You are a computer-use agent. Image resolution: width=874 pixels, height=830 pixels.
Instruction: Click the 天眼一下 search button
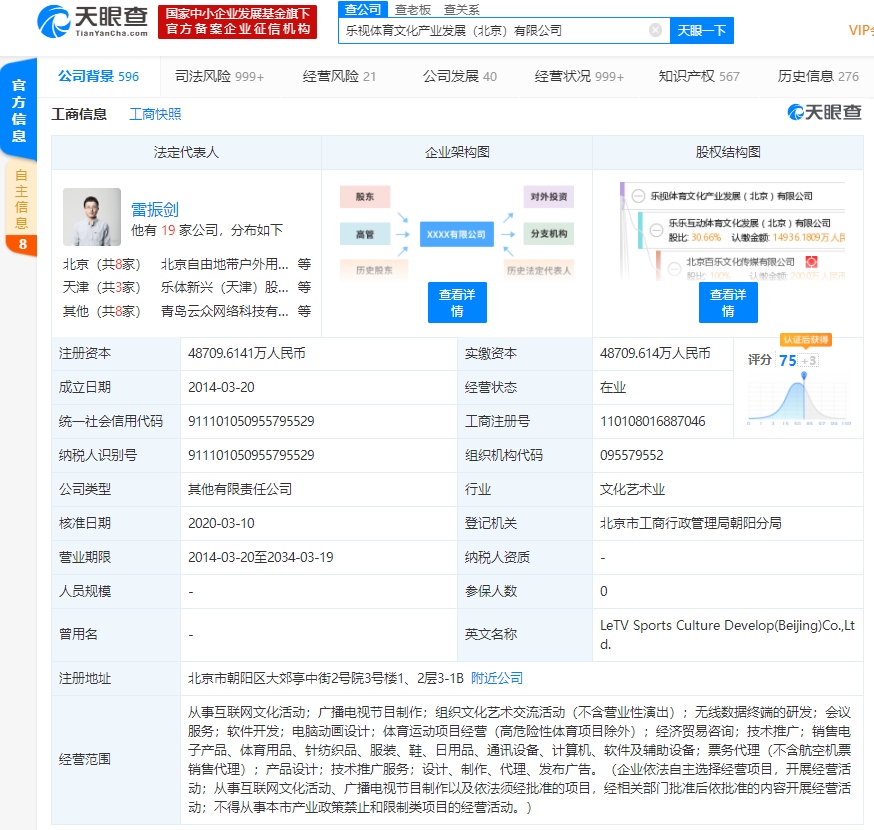(x=701, y=30)
